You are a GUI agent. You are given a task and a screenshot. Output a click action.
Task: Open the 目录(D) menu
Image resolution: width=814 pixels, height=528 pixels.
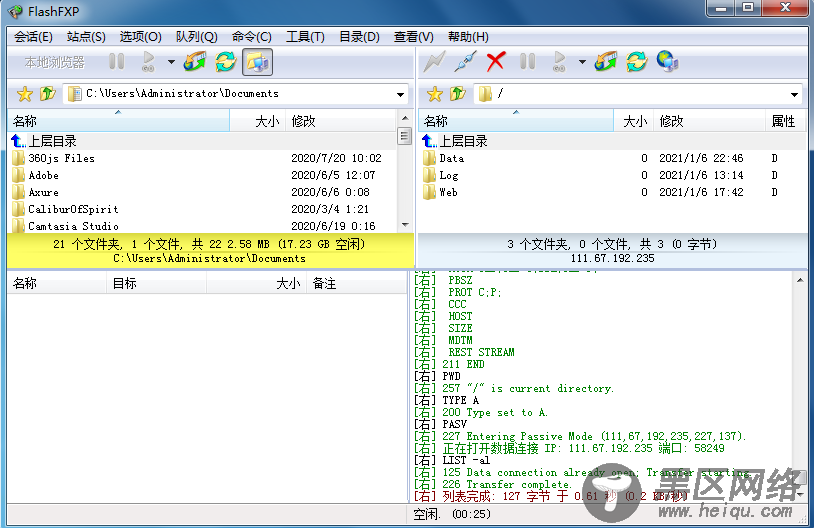(359, 37)
